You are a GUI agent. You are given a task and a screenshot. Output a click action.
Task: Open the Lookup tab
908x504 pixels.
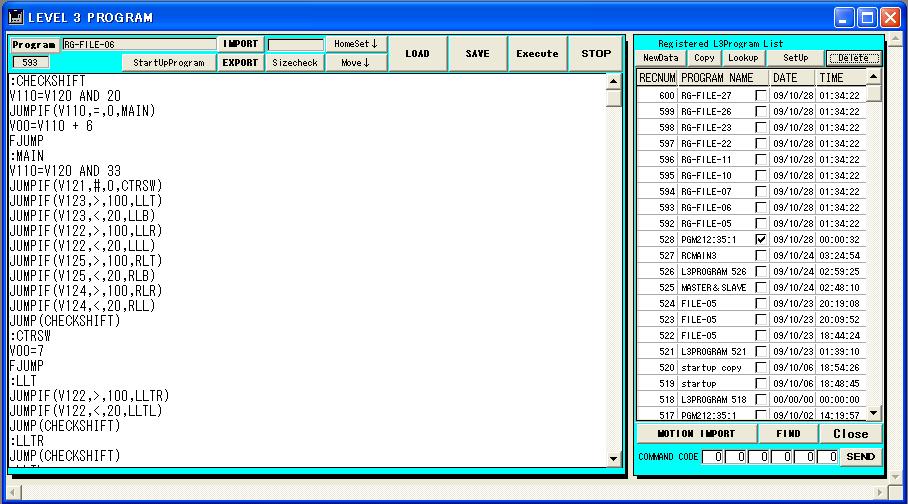743,58
